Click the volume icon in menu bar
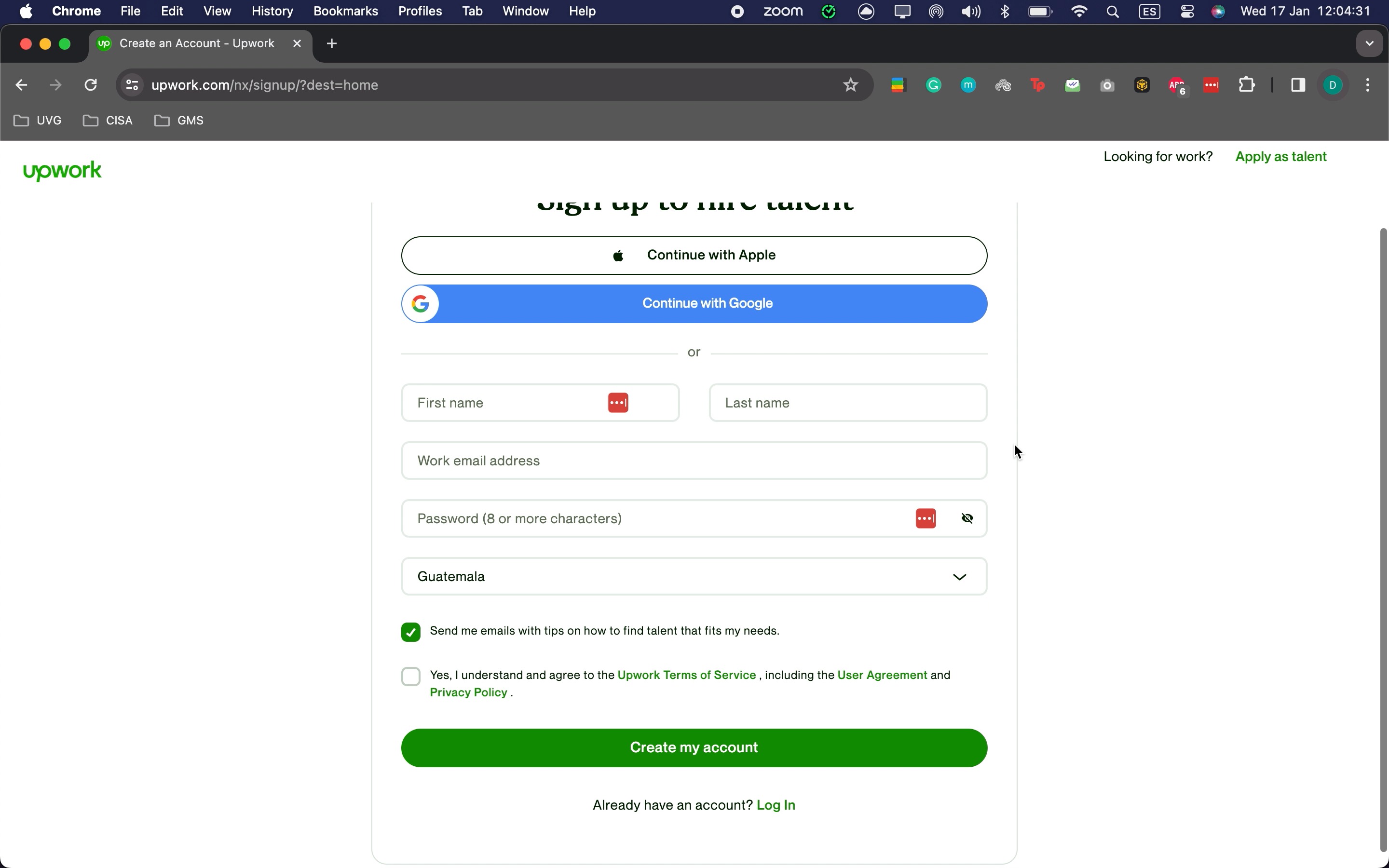Viewport: 1389px width, 868px height. pyautogui.click(x=970, y=12)
